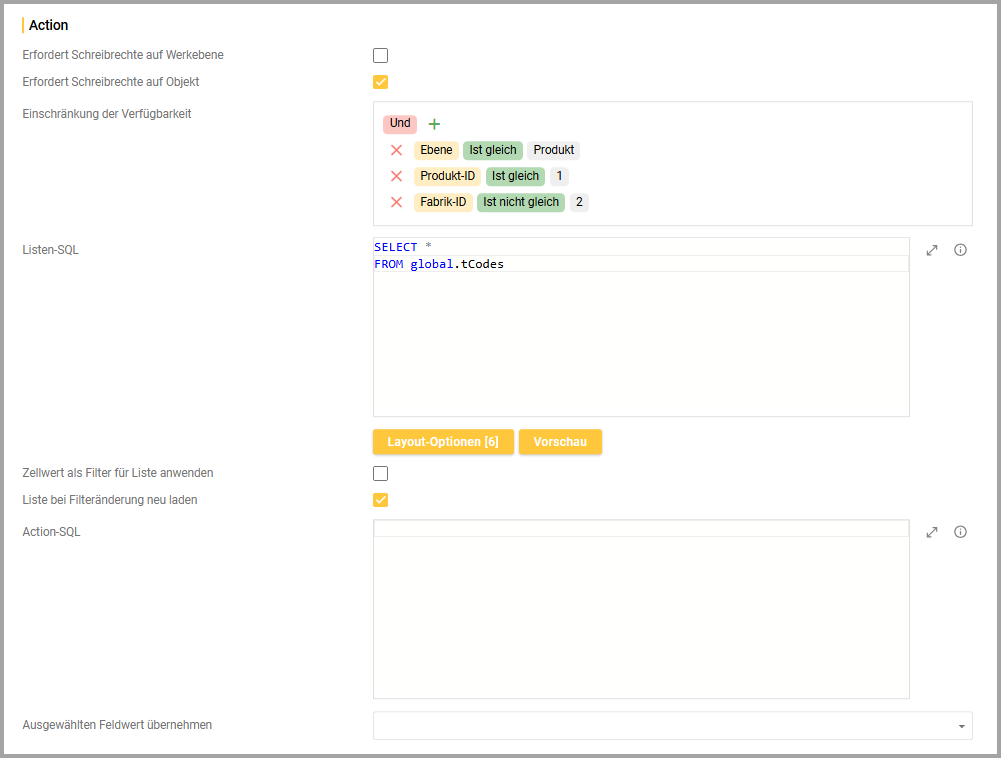Expand the Action-SQL editor to fullscreen
Screen dimensions: 1001x758
coord(932,532)
